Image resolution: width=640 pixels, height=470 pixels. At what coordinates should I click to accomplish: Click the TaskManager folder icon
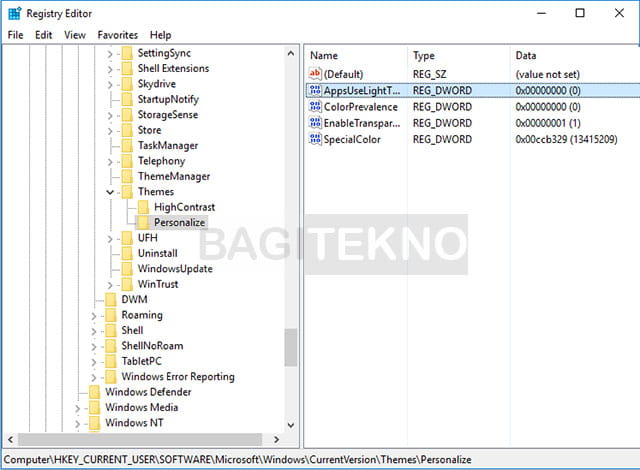127,146
